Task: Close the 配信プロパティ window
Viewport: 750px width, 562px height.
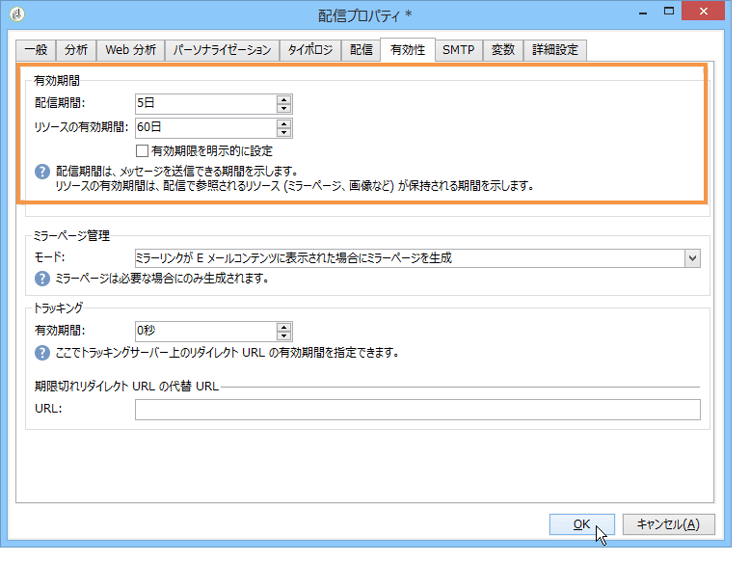Action: point(703,11)
